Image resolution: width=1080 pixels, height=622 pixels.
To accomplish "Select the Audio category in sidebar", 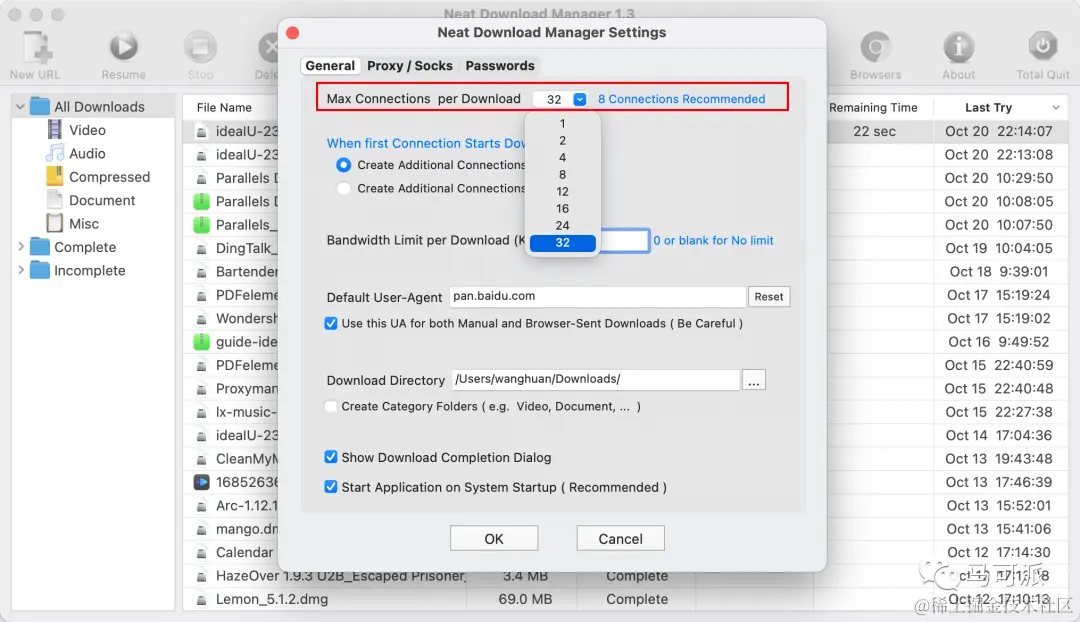I will click(87, 154).
